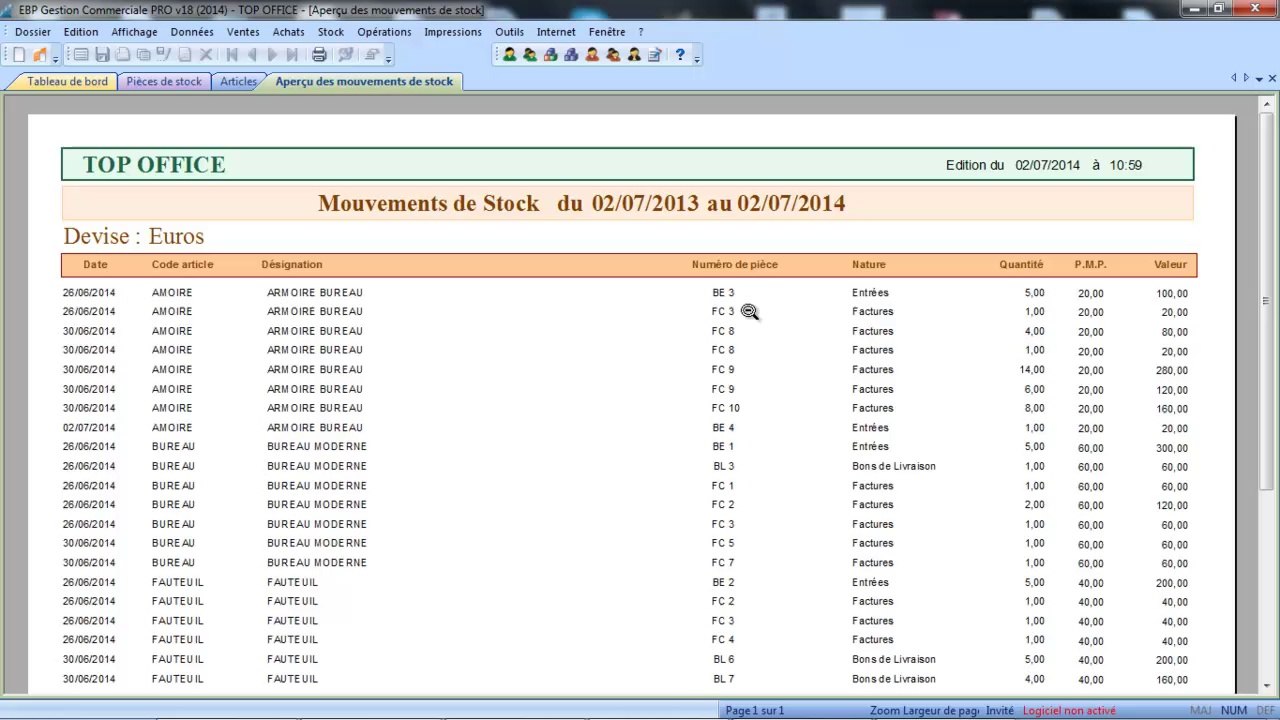Screen dimensions: 1280x720
Task: Expand user toolbar options overflow arrow
Action: pyautogui.click(x=697, y=59)
